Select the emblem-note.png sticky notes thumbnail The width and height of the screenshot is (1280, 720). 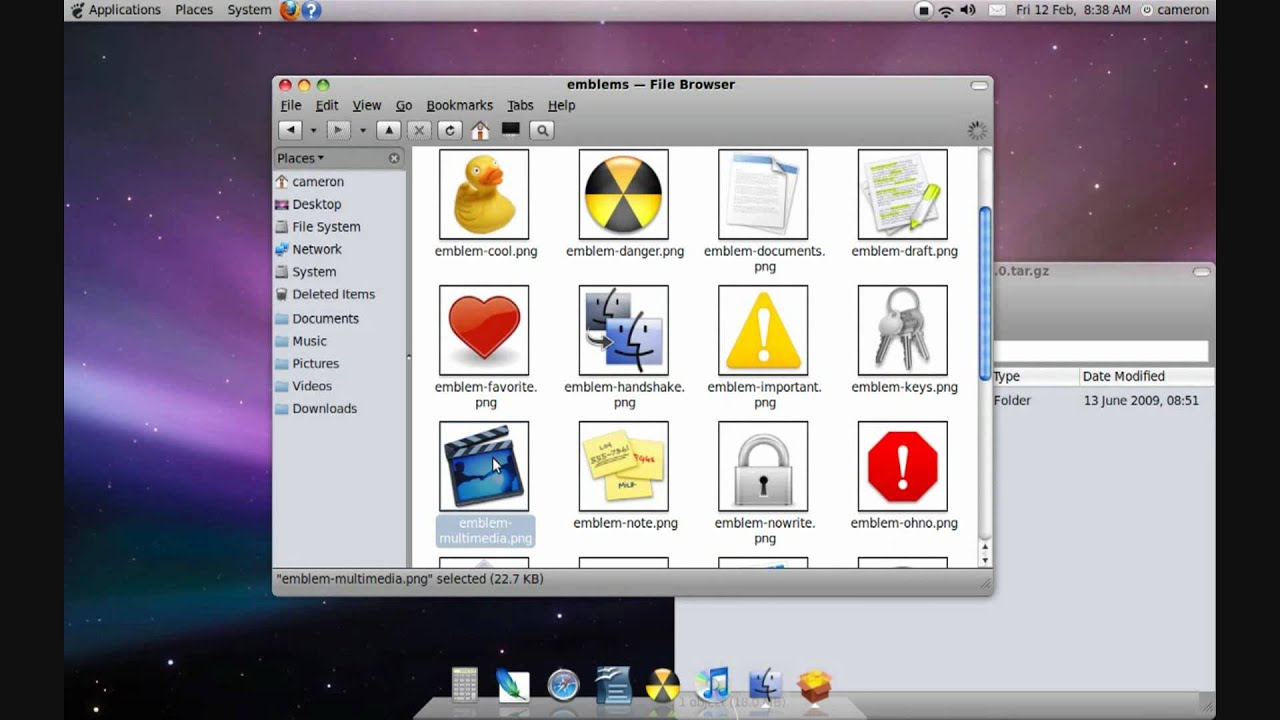coord(623,466)
